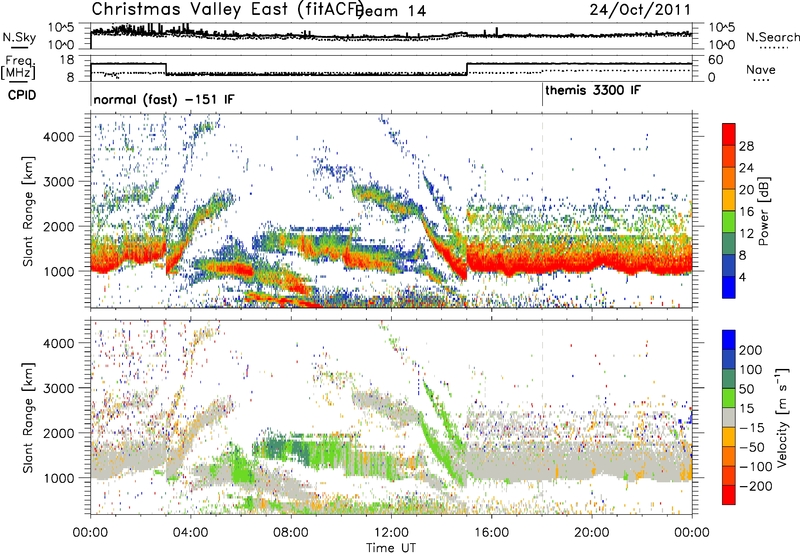This screenshot has width=800, height=554.
Task: Click the '28' value on Power colorbar
Action: click(746, 146)
